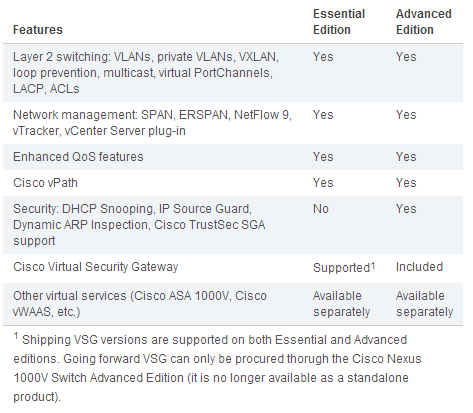Click the Advanced Edition column header
This screenshot has width=473, height=413.
pyautogui.click(x=423, y=22)
